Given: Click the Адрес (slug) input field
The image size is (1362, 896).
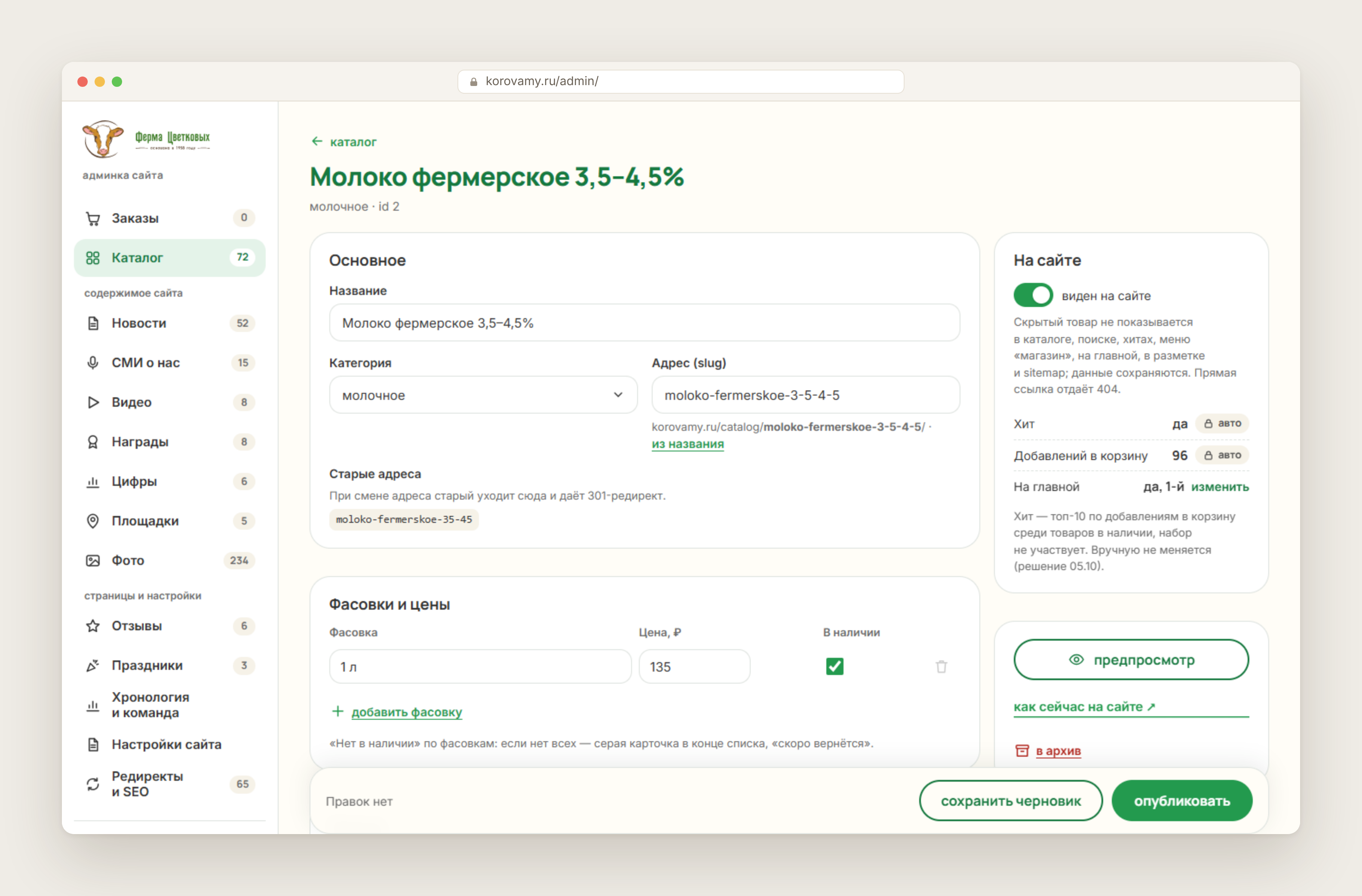Looking at the screenshot, I should click(x=805, y=395).
